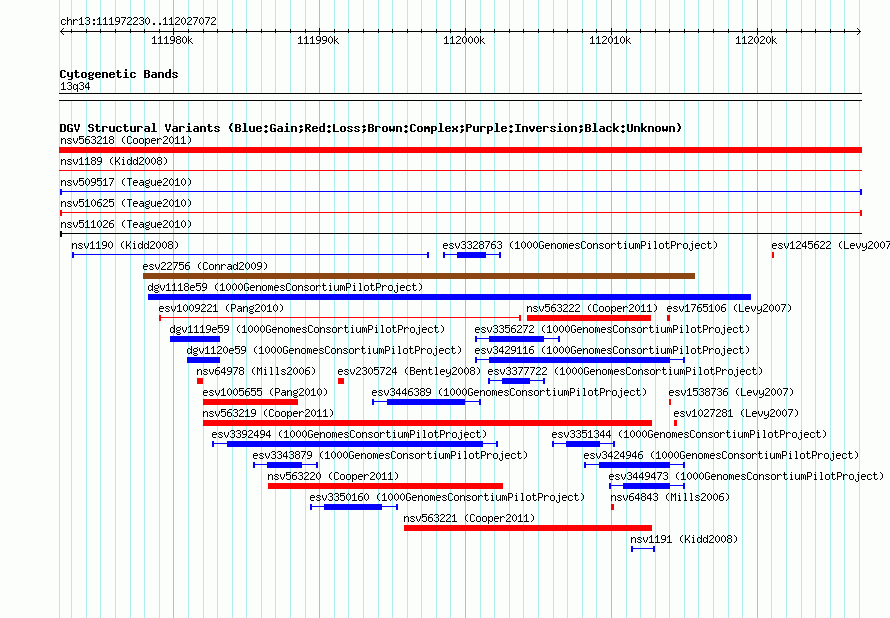Click the nsv563218 (Cooper2011) variant label
Screen dimensions: 890x618
tap(126, 140)
